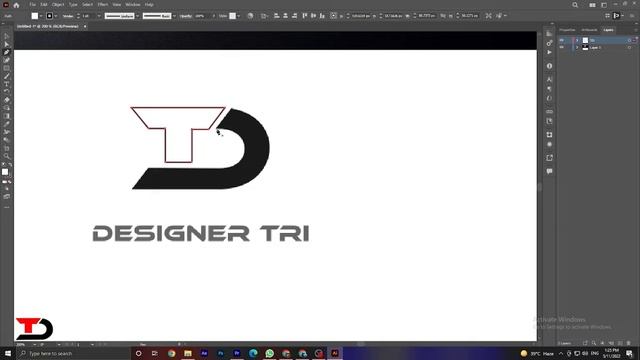The height and width of the screenshot is (360, 640).
Task: Click the Transform options icon in the control bar
Action: pyautogui.click(x=489, y=16)
